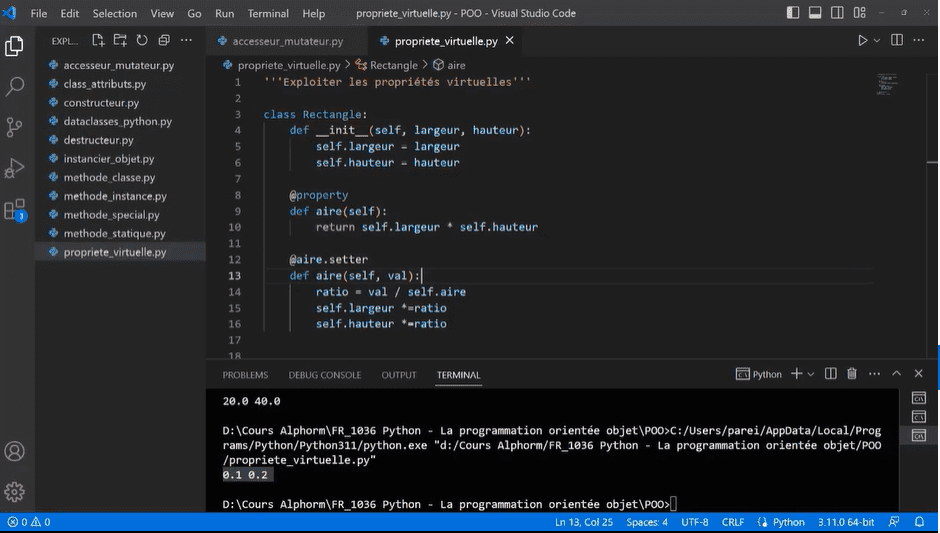This screenshot has height=533, width=940.
Task: Create a new folder in Explorer
Action: point(120,40)
